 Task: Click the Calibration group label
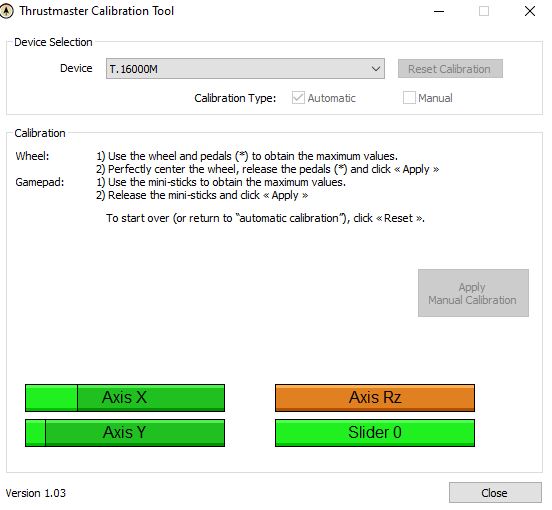pyautogui.click(x=40, y=133)
